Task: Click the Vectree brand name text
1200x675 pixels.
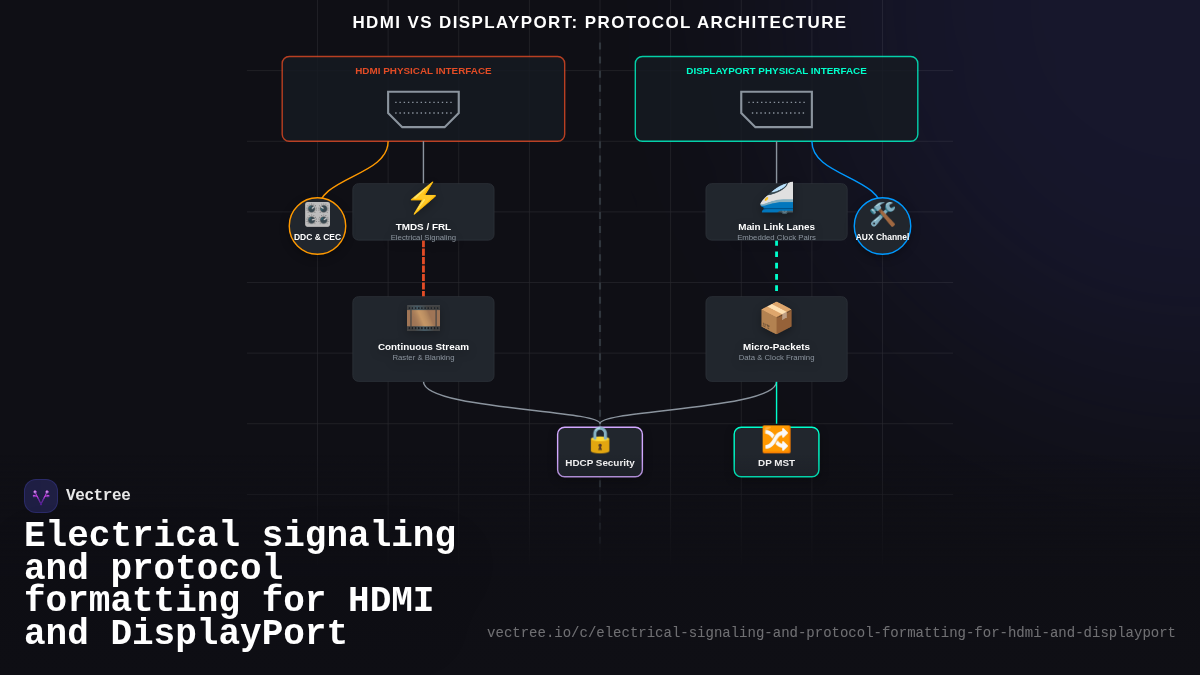Action: (99, 495)
